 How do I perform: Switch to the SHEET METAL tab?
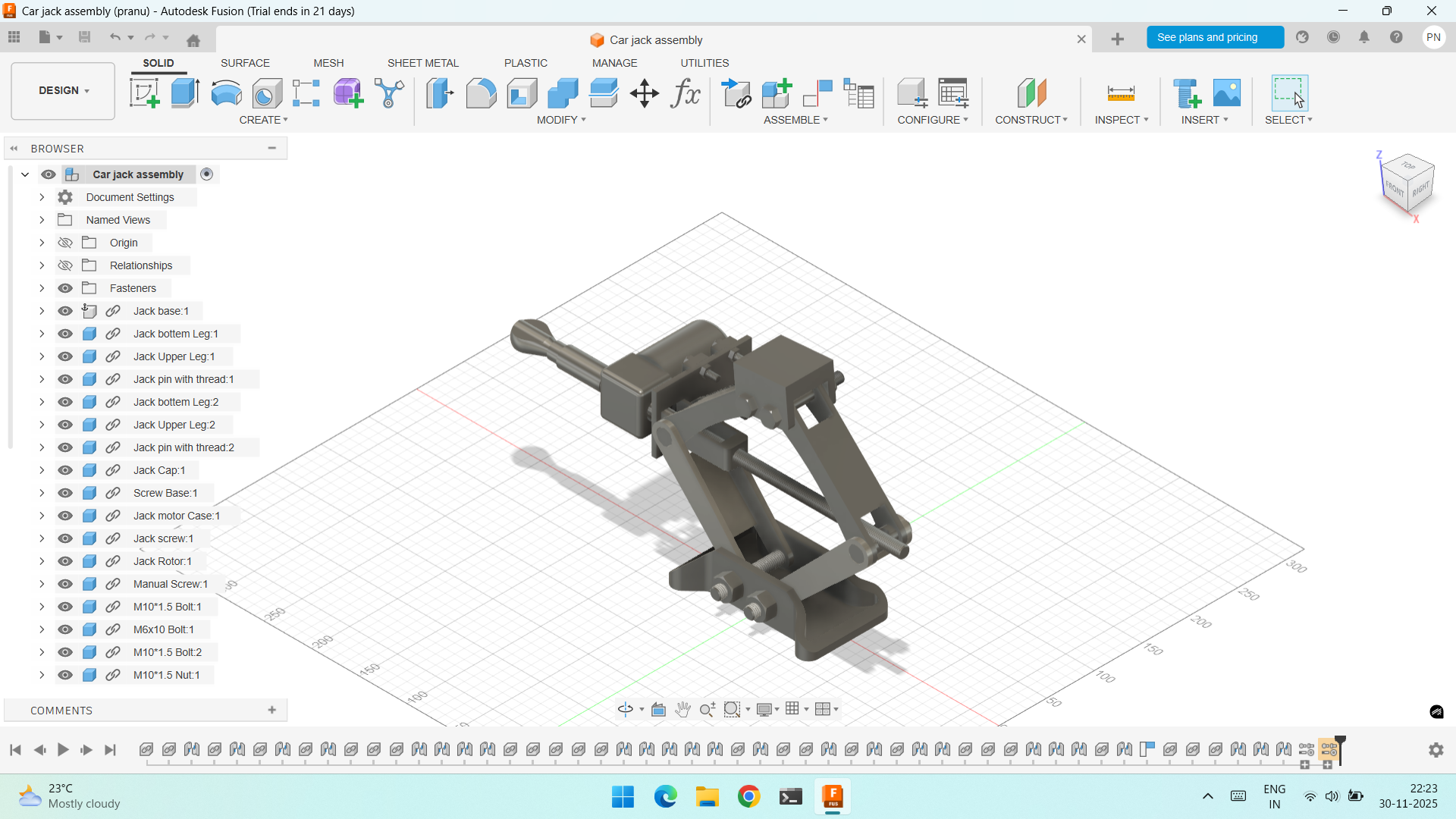(x=422, y=63)
